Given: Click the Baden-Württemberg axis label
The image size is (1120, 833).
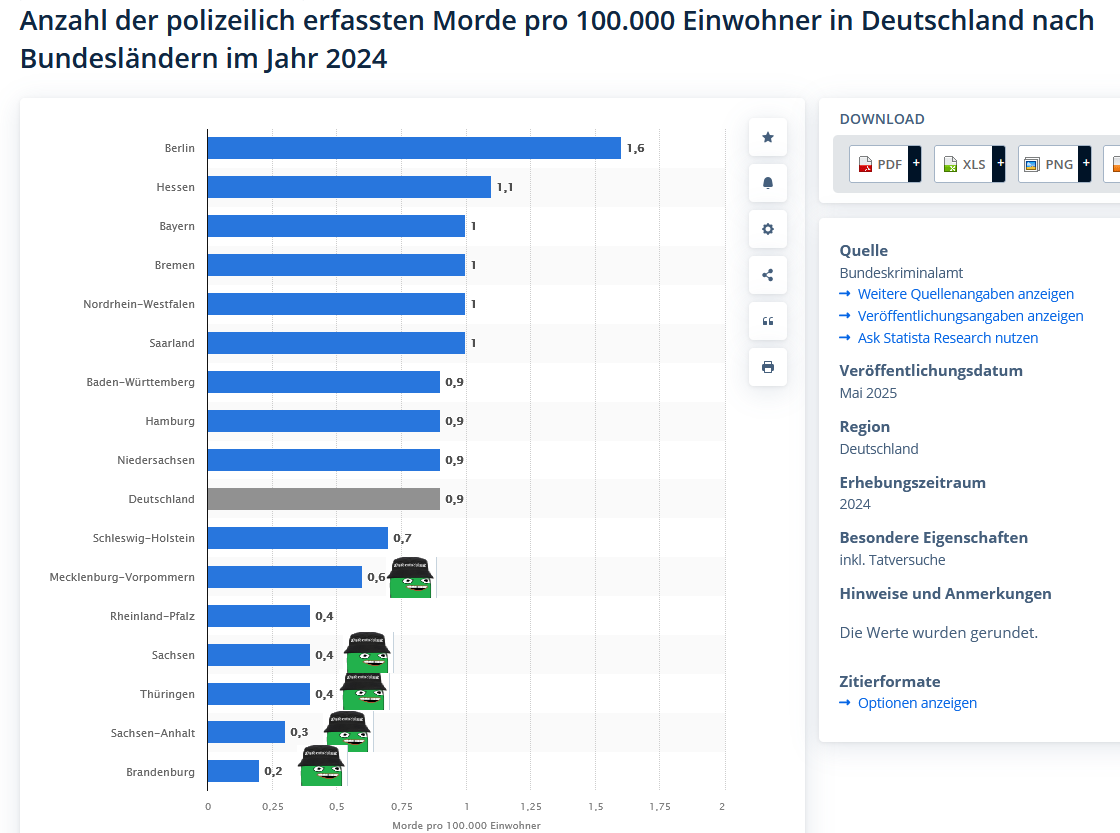Looking at the screenshot, I should click(x=141, y=382).
